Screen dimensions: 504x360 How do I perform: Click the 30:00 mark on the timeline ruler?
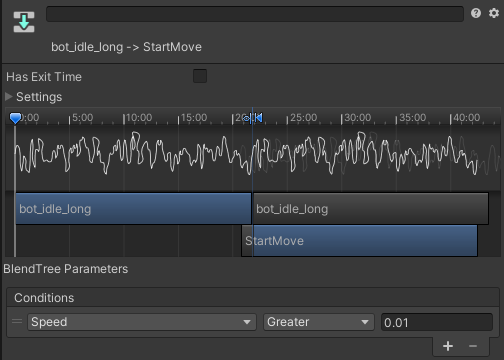357,118
